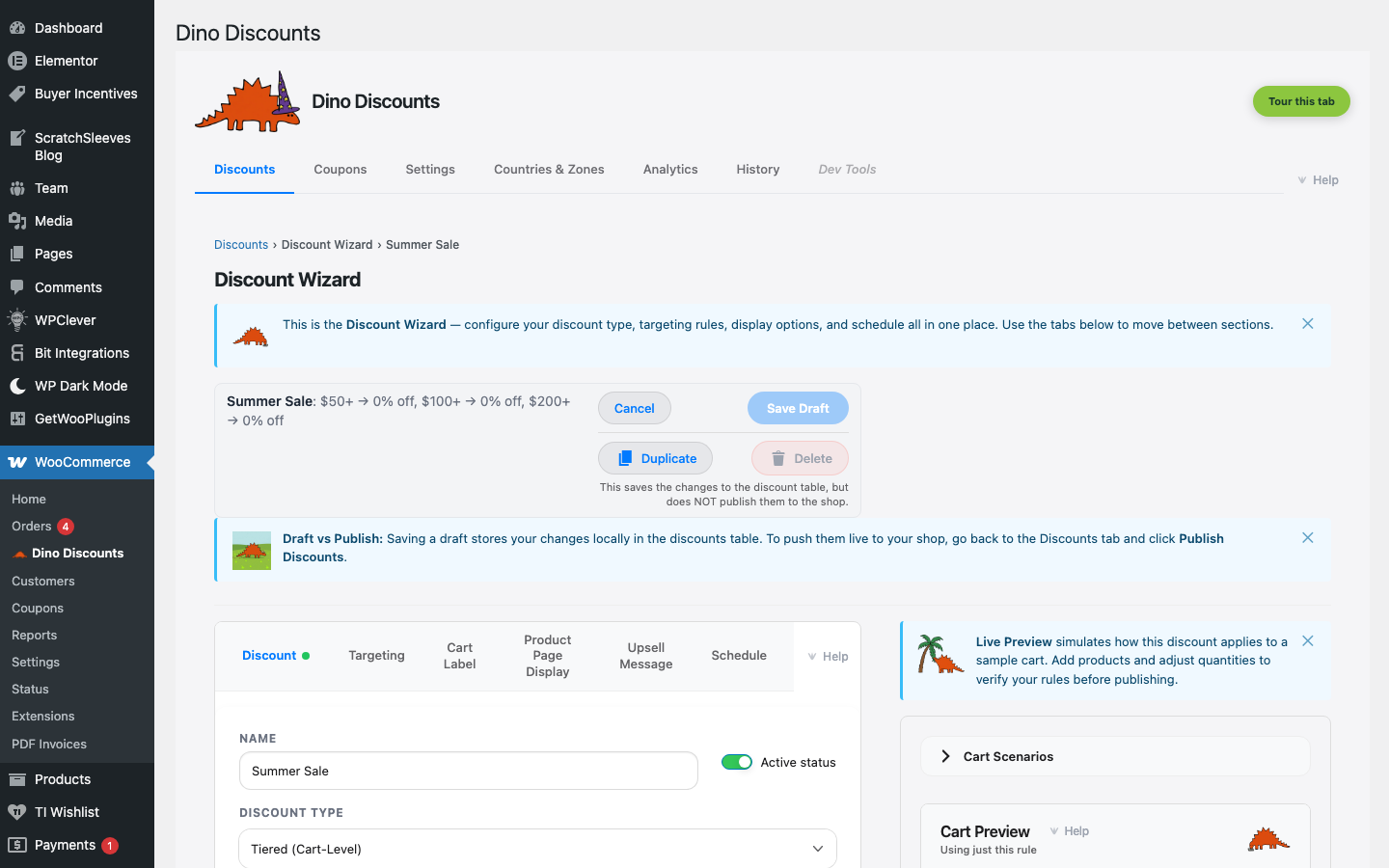Screen dimensions: 1389x868
Task: Open the Dashboard sidebar icon
Action: click(x=17, y=28)
